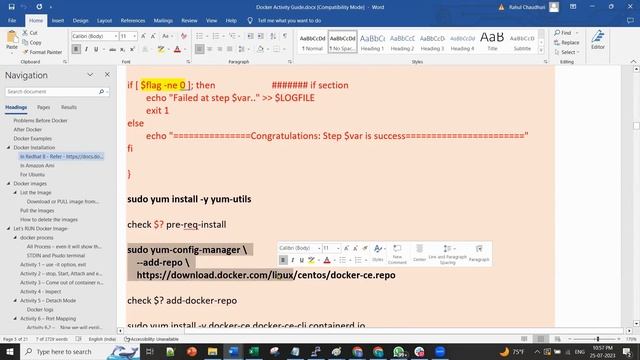Toggle Underline in the ribbon Font group
The height and width of the screenshot is (360, 640).
coord(96,49)
